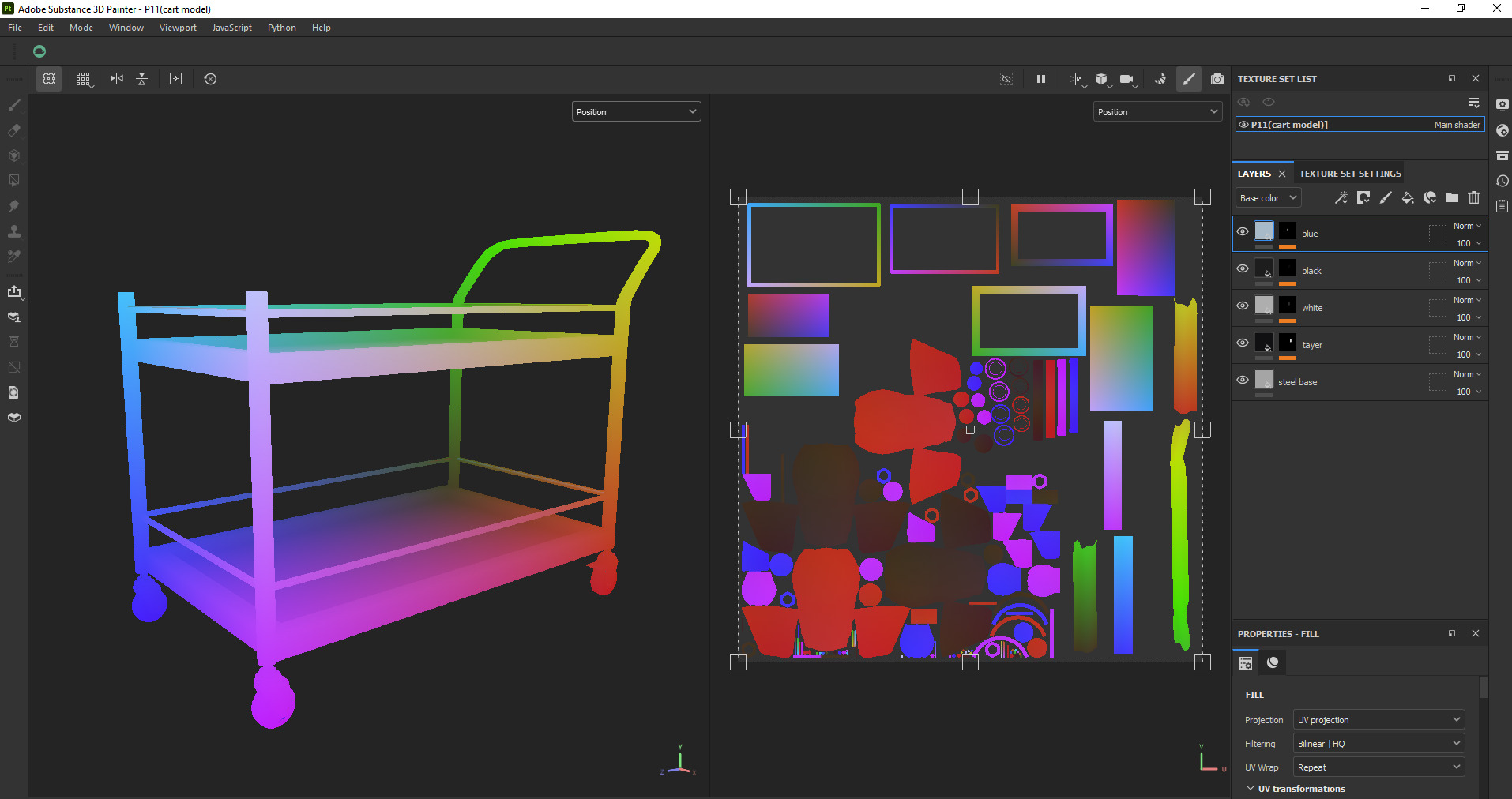The image size is (1512, 799).
Task: Select the Clone stamp tool
Action: [x=14, y=231]
